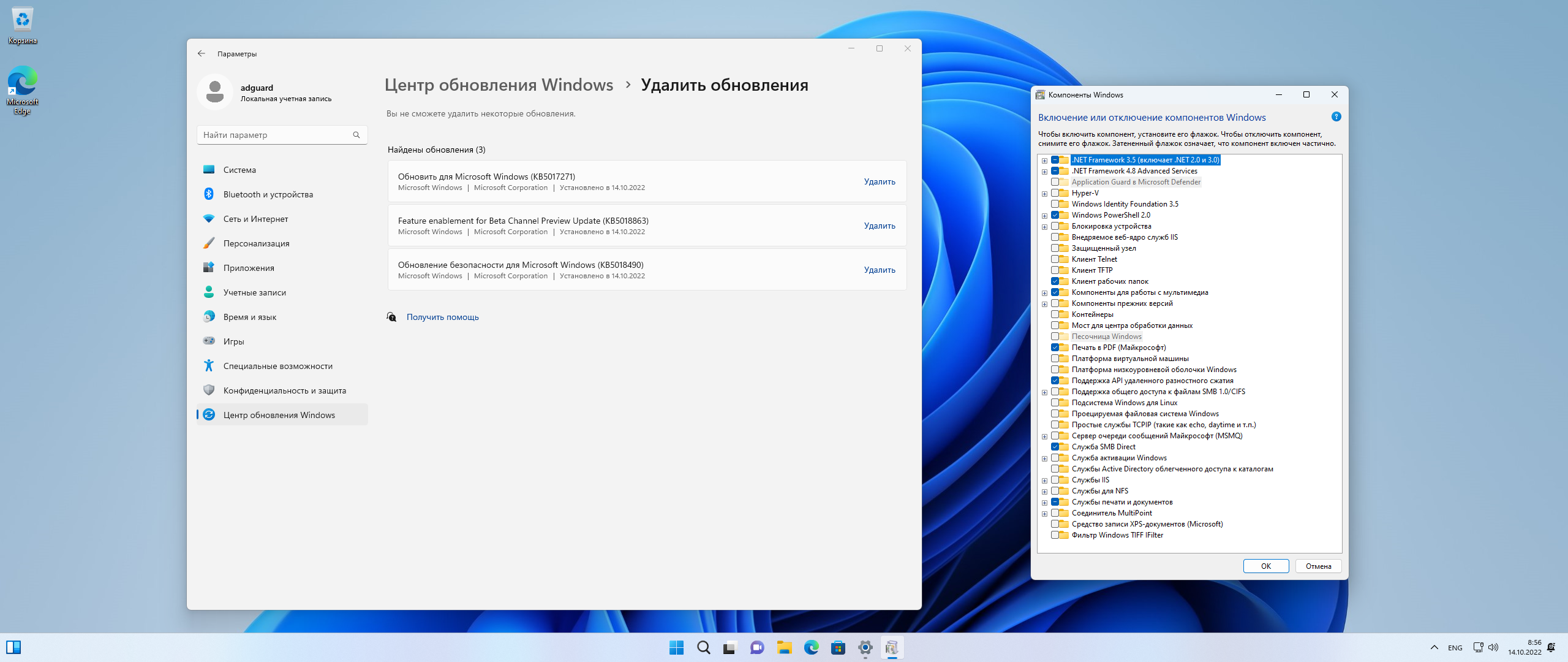Open the Recycle Bin desktop icon
This screenshot has width=1568, height=662.
click(x=23, y=26)
